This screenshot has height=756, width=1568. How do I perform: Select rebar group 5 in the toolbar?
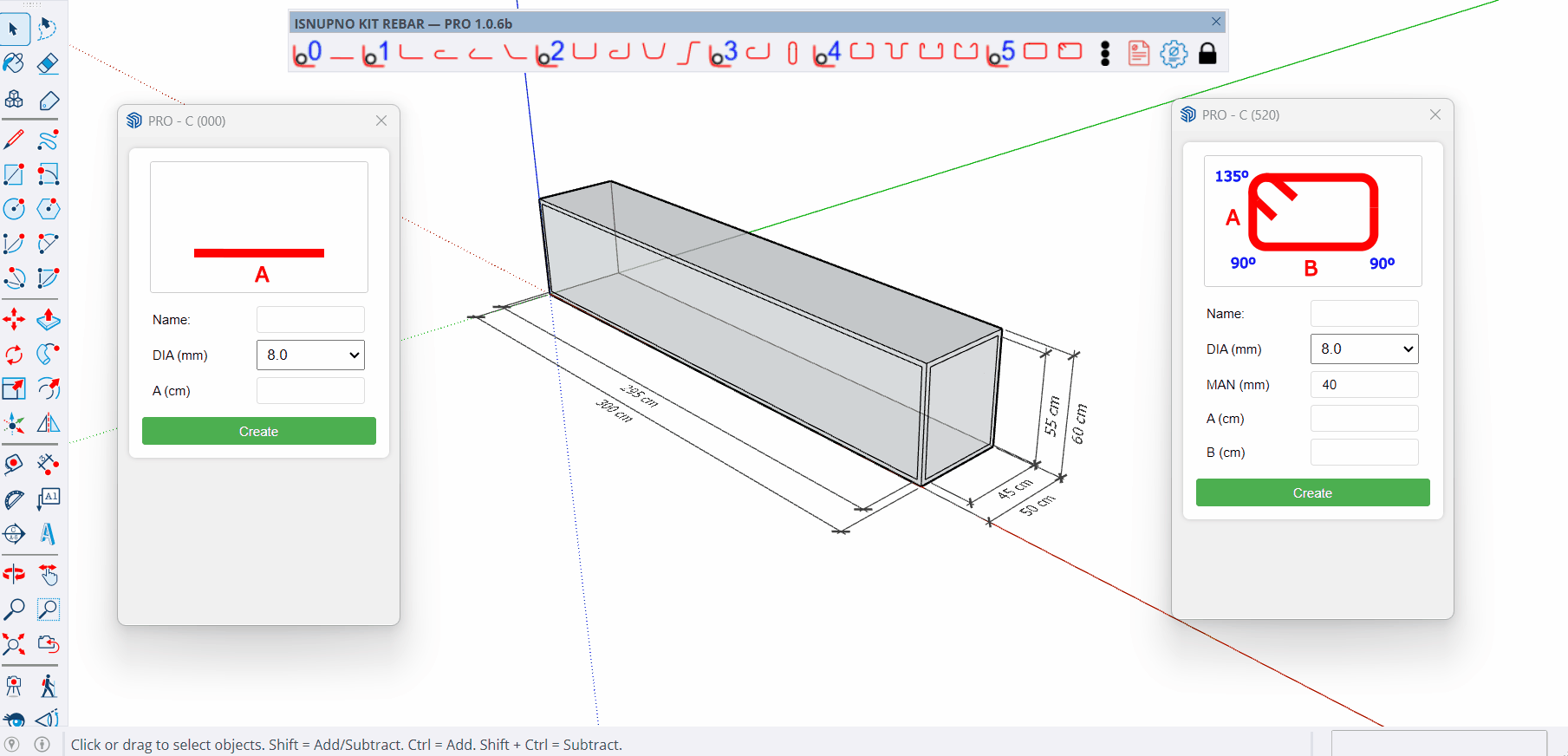[1001, 54]
